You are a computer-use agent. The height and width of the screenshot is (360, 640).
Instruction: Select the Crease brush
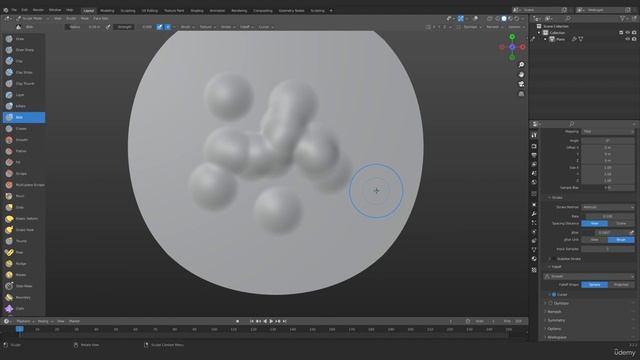click(24, 129)
